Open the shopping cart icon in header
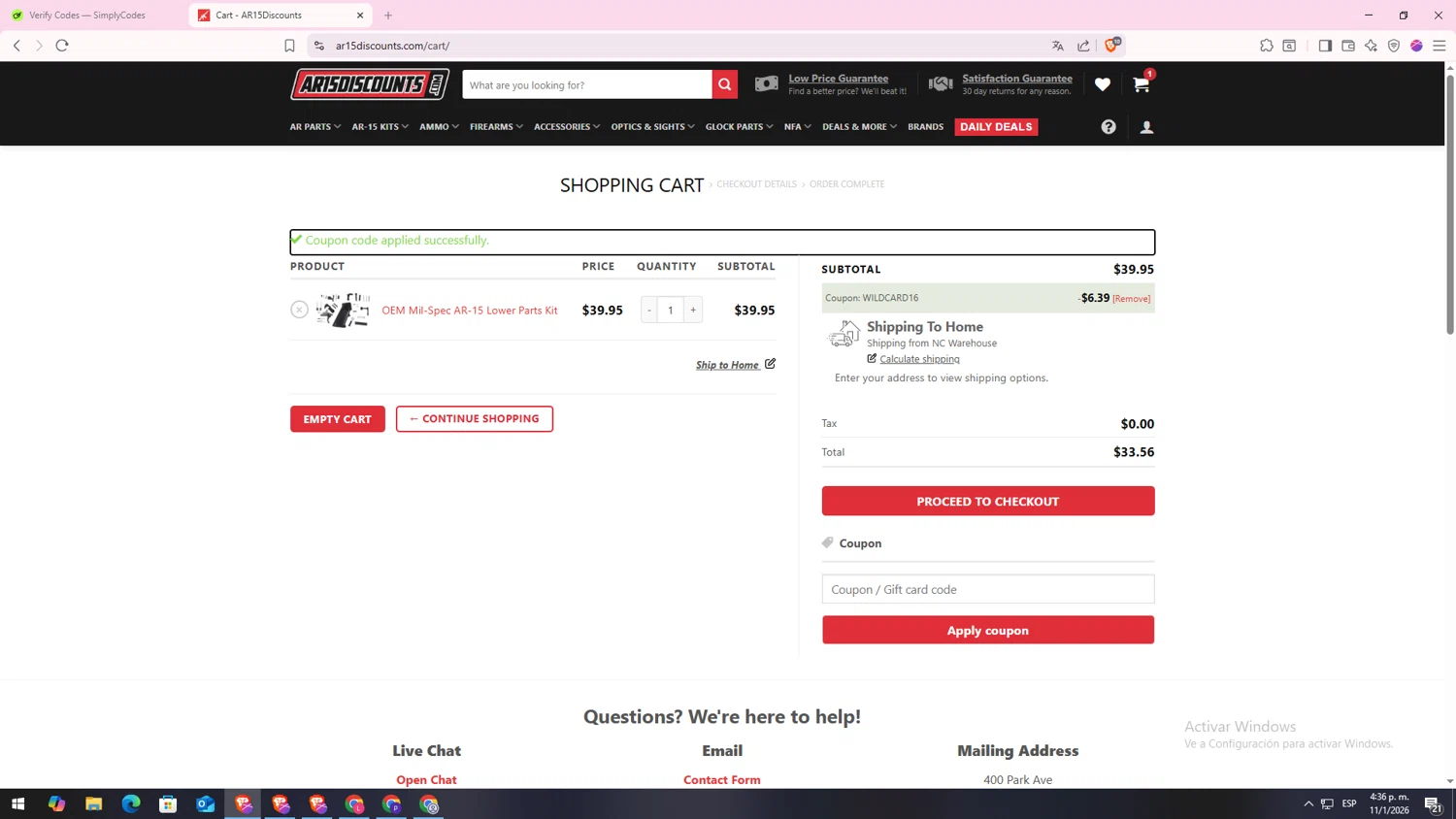 pos(1142,84)
